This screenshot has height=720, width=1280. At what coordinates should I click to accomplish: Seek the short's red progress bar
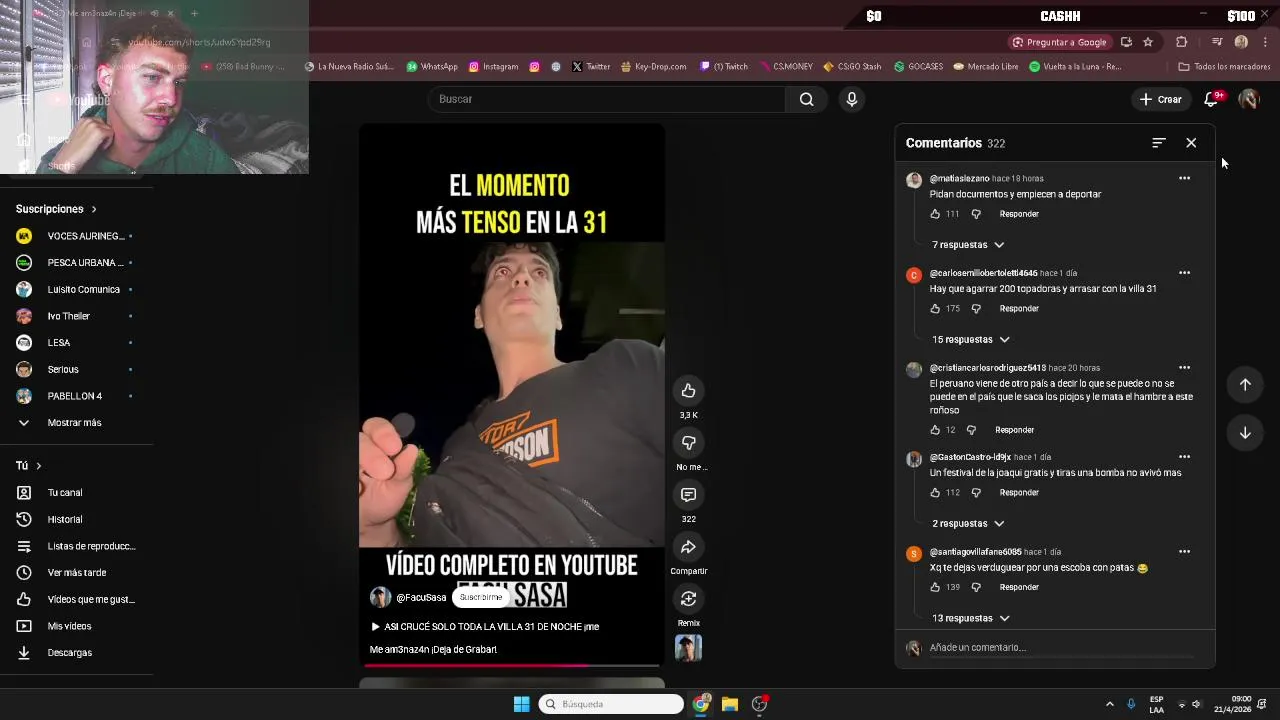512,664
